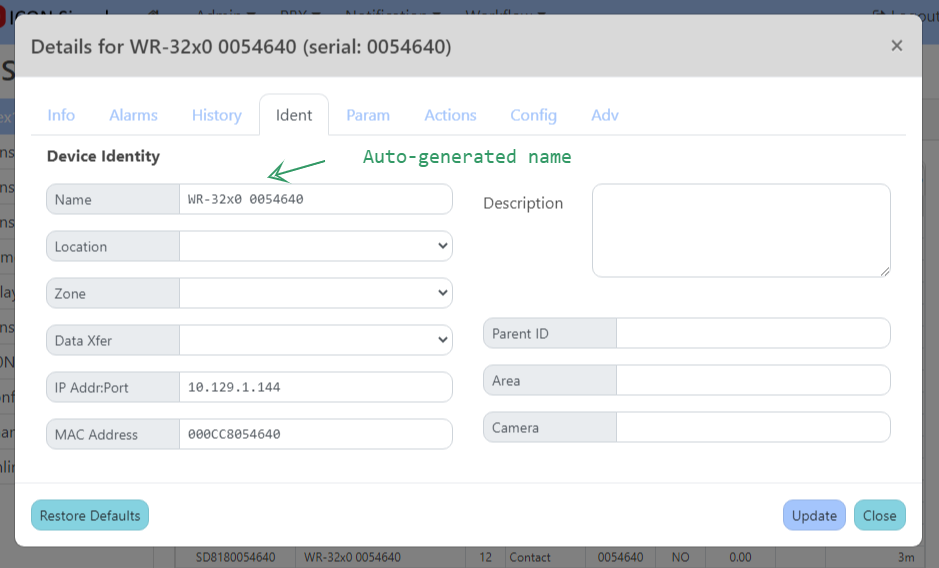The width and height of the screenshot is (939, 568).
Task: Switch to the Info tab
Action: click(x=61, y=115)
